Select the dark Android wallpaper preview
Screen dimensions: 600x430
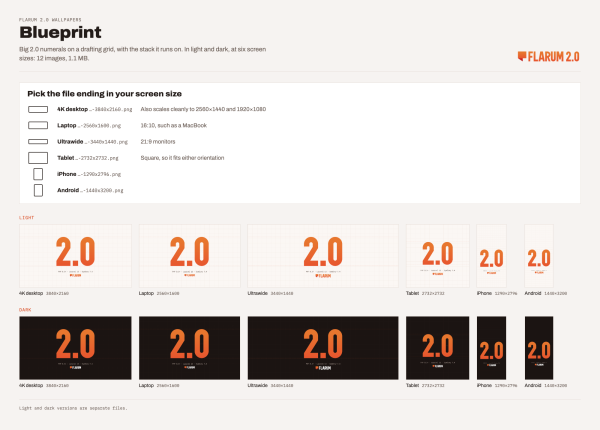pos(539,348)
